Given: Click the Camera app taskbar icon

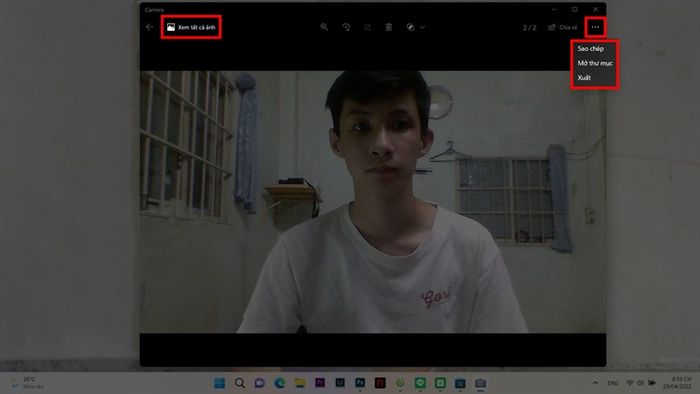Looking at the screenshot, I should point(480,383).
